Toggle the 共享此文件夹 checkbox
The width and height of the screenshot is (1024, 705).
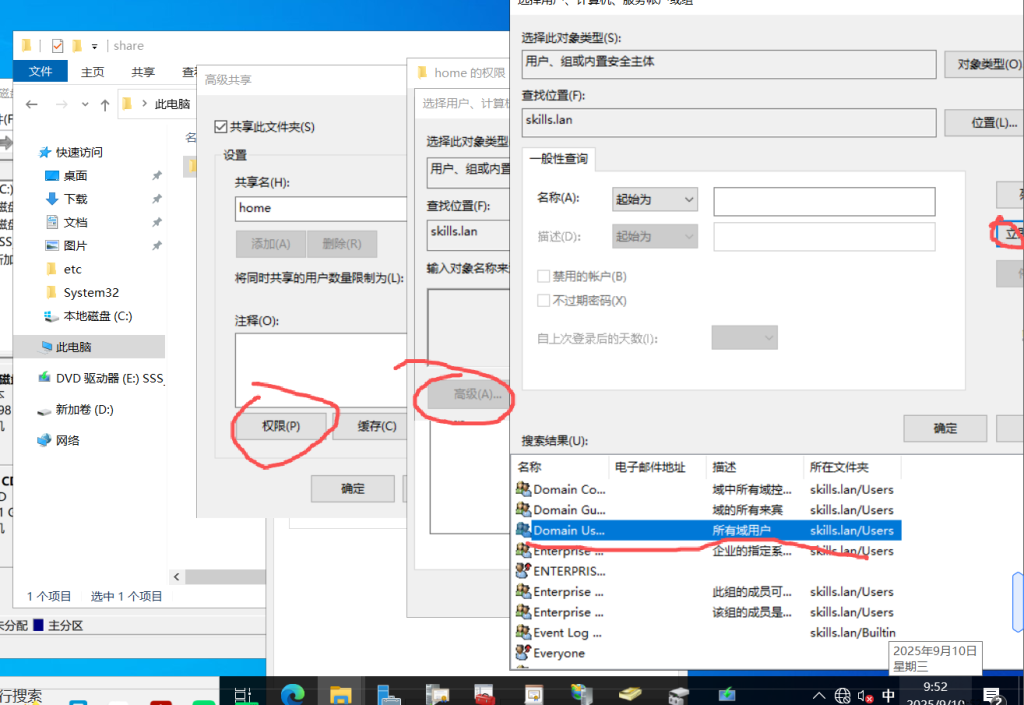tap(222, 127)
